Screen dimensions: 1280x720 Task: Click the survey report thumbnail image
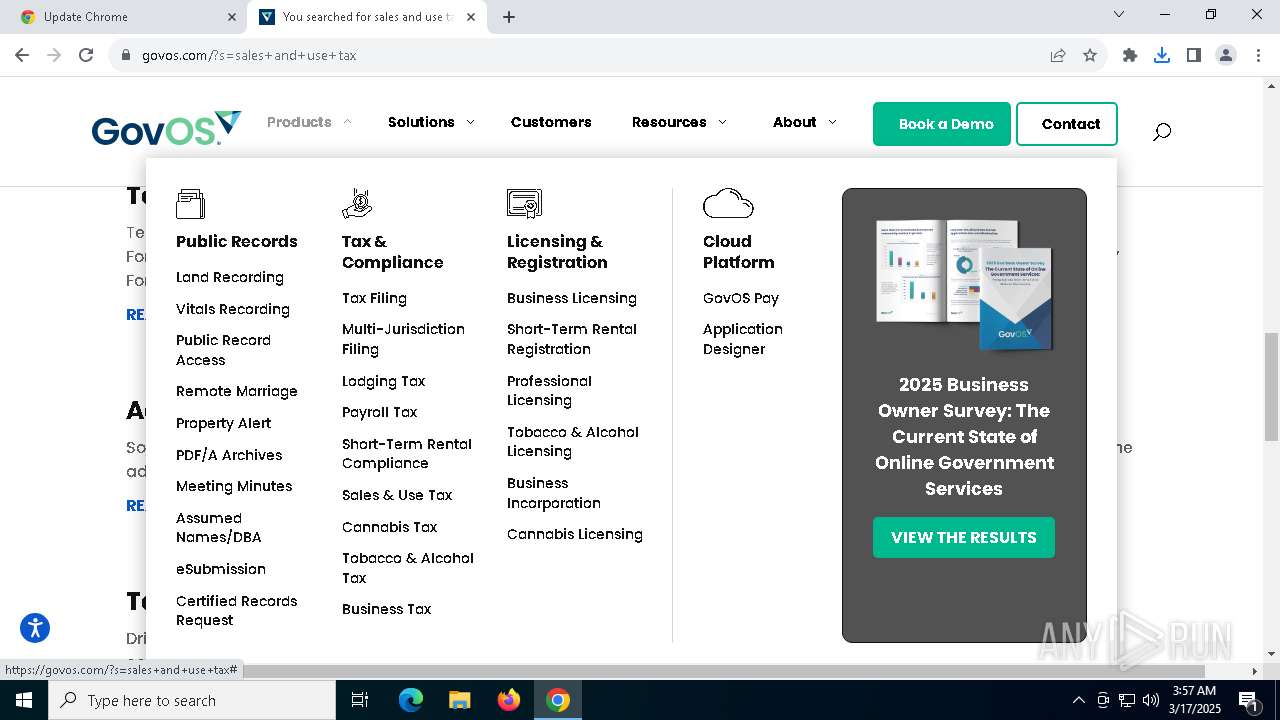(x=964, y=285)
